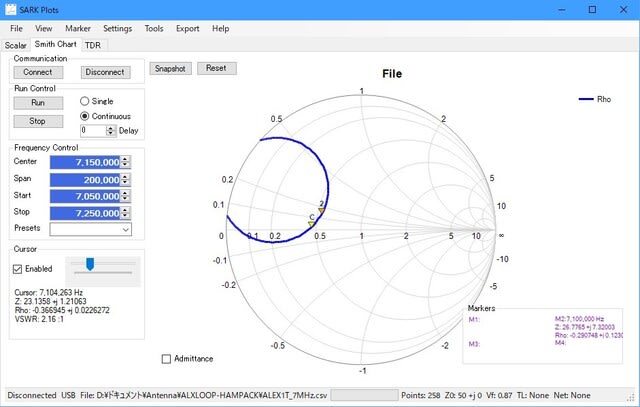Viewport: 640px width, 407px height.
Task: Open the Presets dropdown
Action: [91, 229]
